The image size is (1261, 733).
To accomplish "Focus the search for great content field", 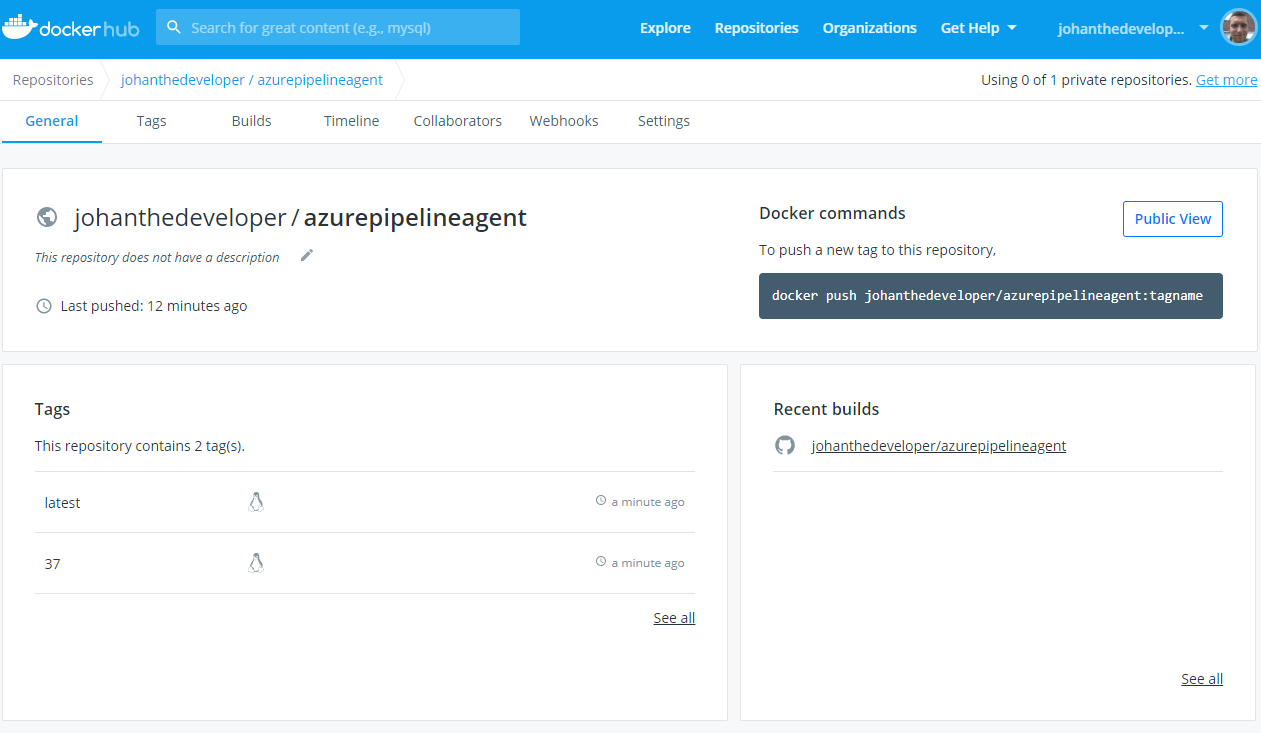I will [x=338, y=27].
